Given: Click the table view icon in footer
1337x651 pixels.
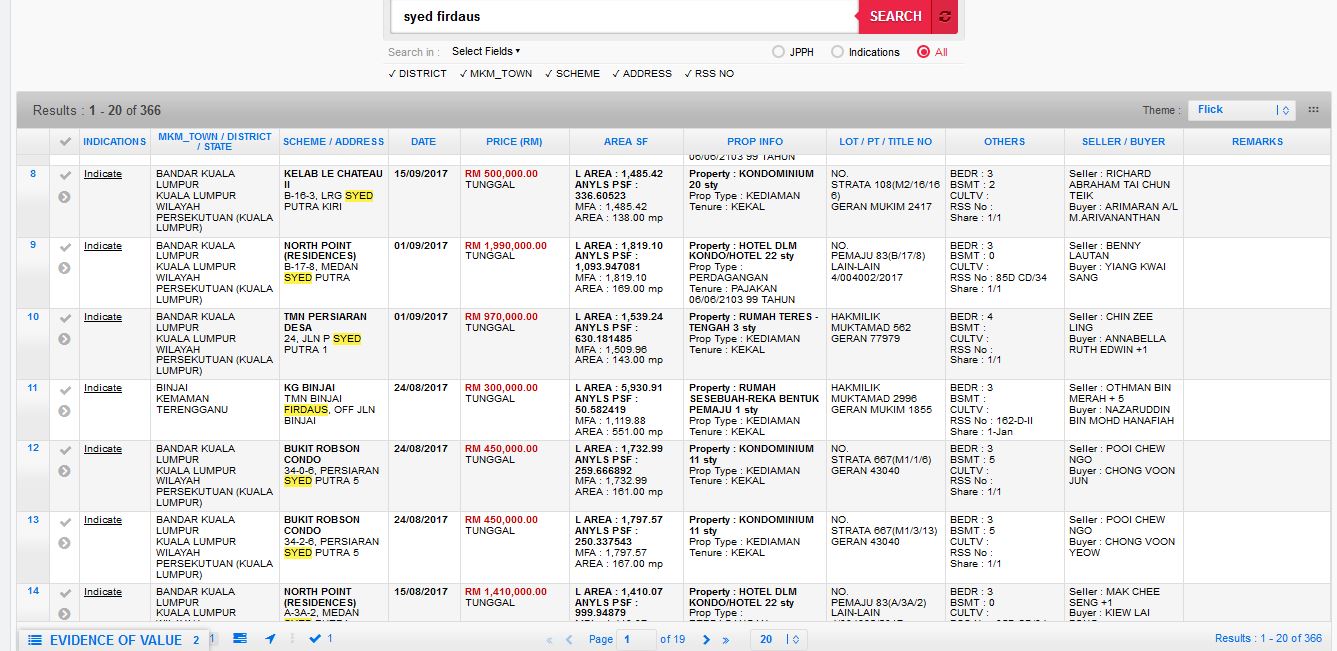Looking at the screenshot, I should [x=240, y=638].
